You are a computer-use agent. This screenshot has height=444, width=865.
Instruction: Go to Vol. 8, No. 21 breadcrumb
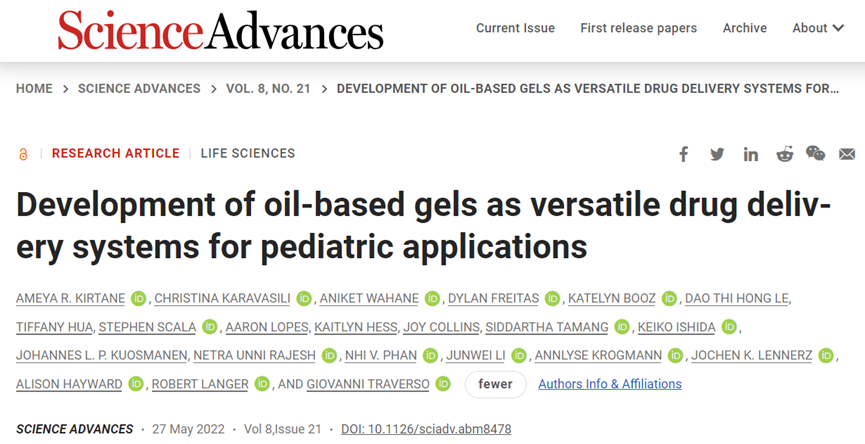pyautogui.click(x=268, y=89)
